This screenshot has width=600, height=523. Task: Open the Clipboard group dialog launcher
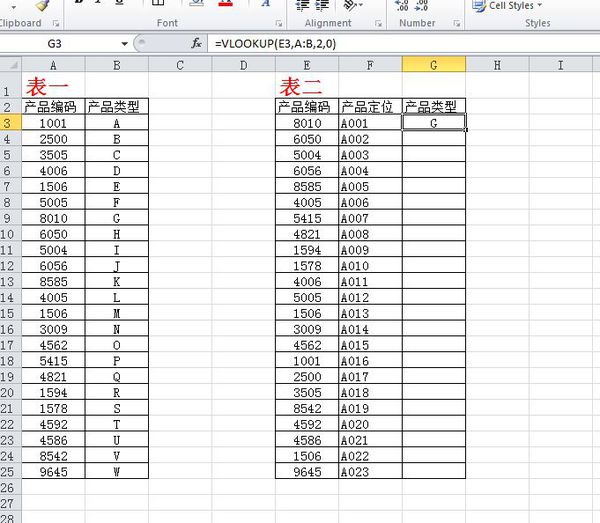[56, 23]
